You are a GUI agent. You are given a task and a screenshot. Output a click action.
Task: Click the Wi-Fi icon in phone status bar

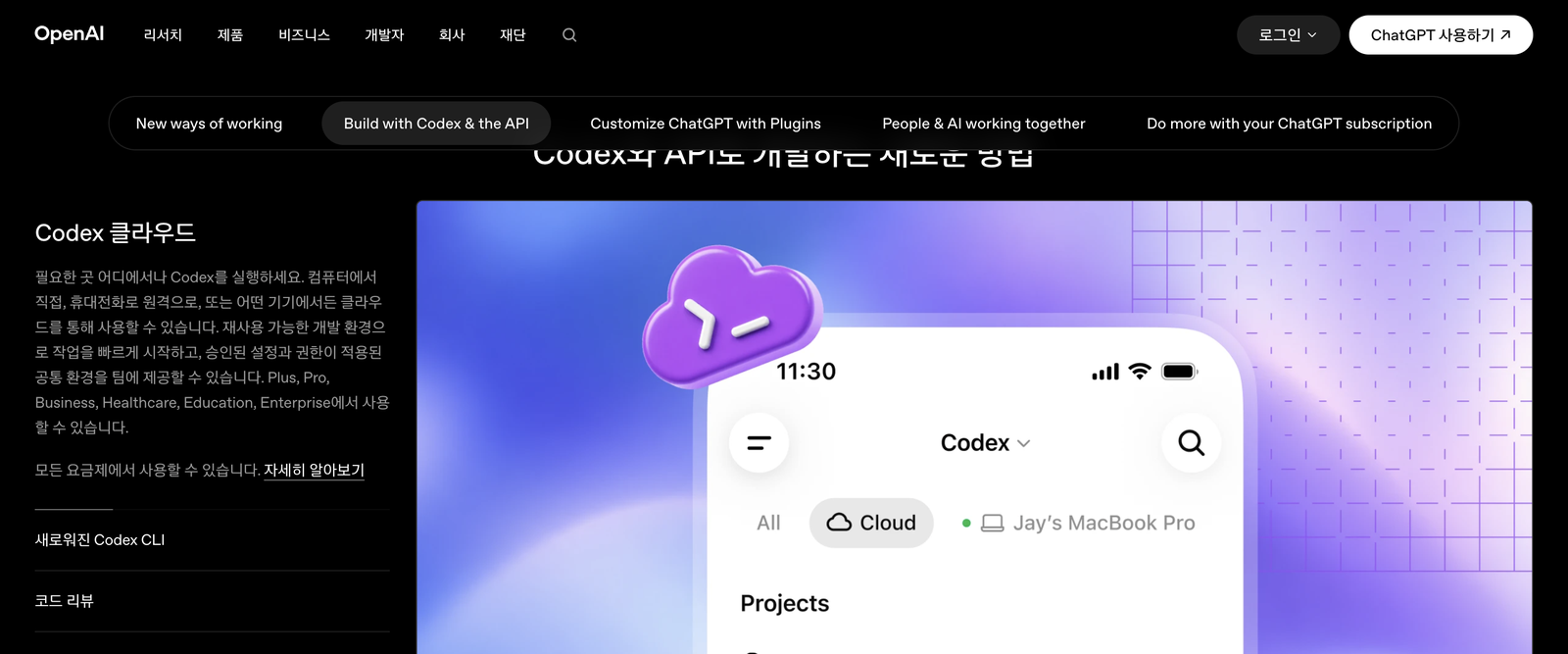click(1140, 372)
